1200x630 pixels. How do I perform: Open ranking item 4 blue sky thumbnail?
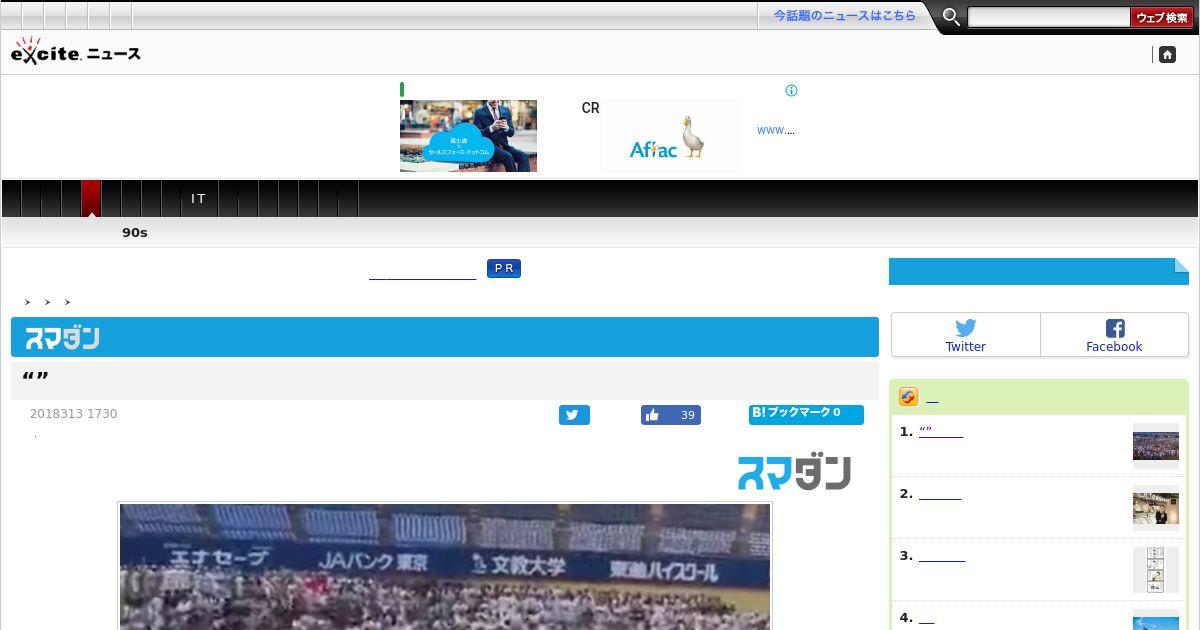[x=1156, y=620]
